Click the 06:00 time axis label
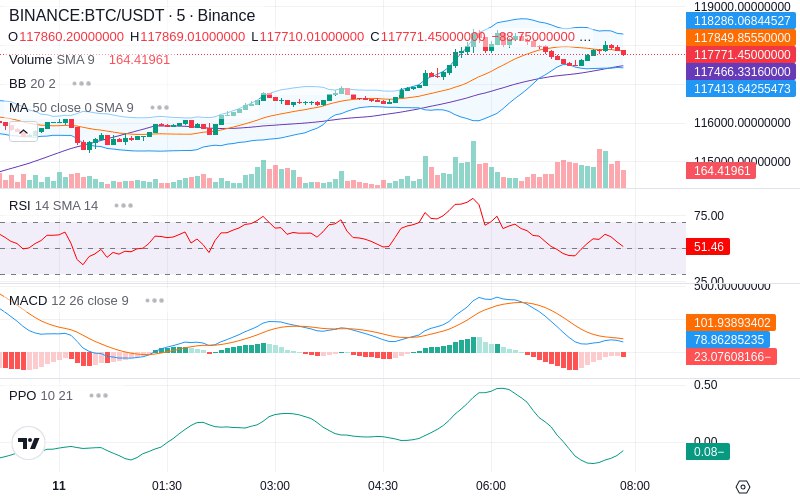 491,486
